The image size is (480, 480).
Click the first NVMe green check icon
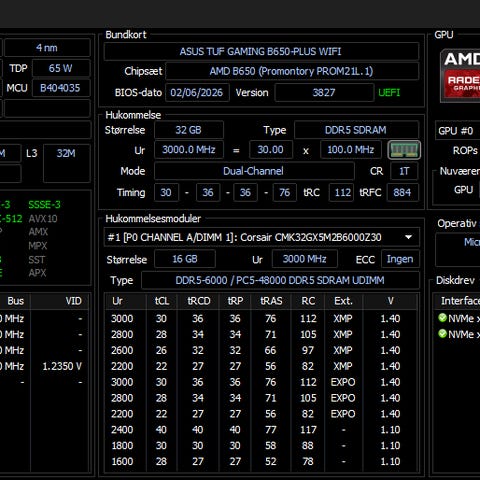(442, 318)
